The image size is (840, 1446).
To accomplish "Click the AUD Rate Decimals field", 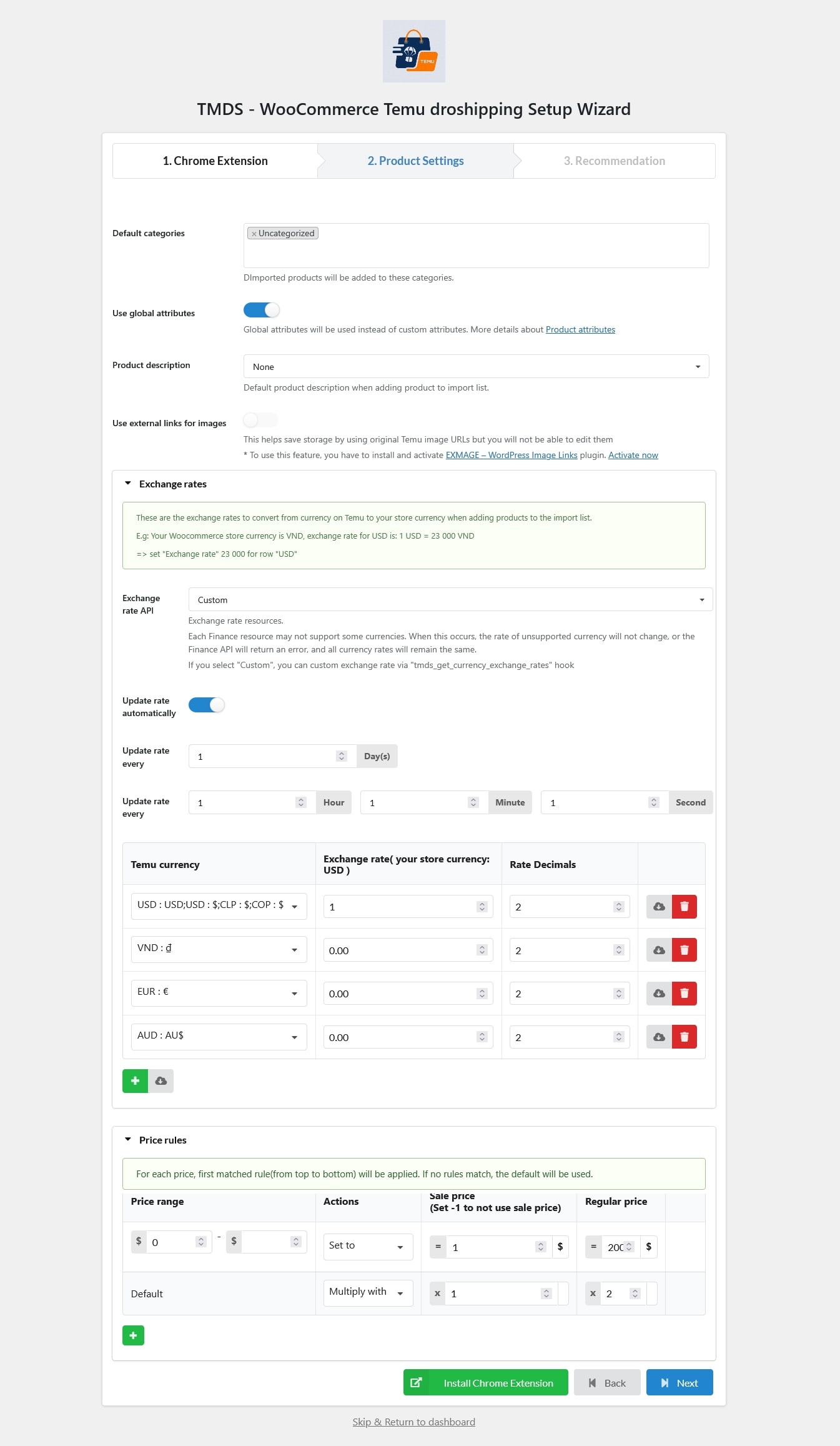I will point(570,1037).
